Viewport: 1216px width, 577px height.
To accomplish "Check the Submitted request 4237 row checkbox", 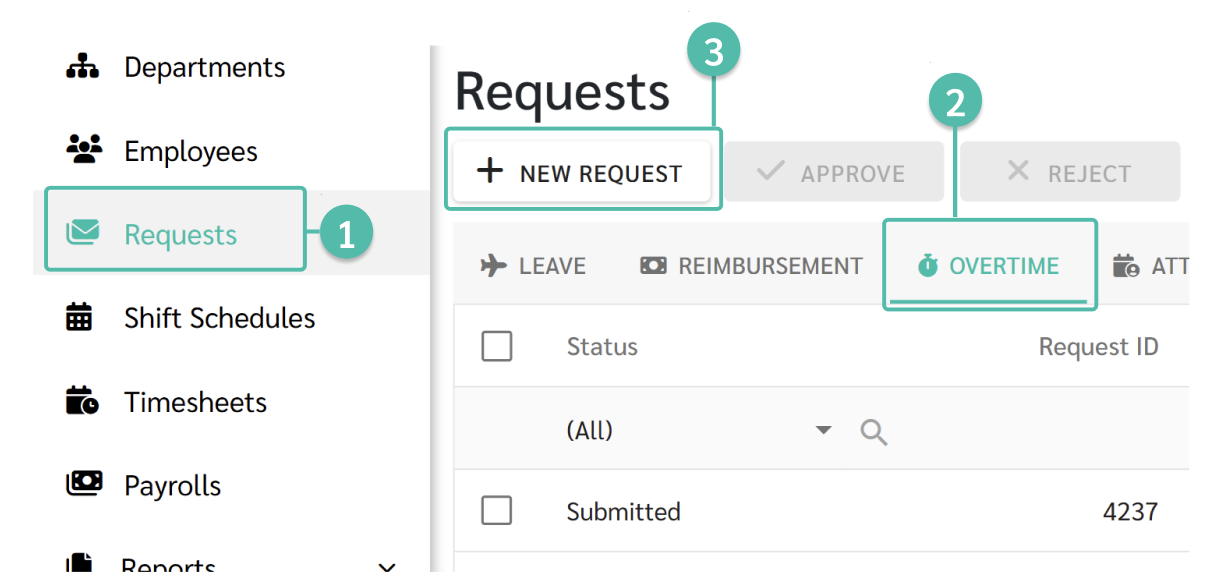I will pos(497,511).
